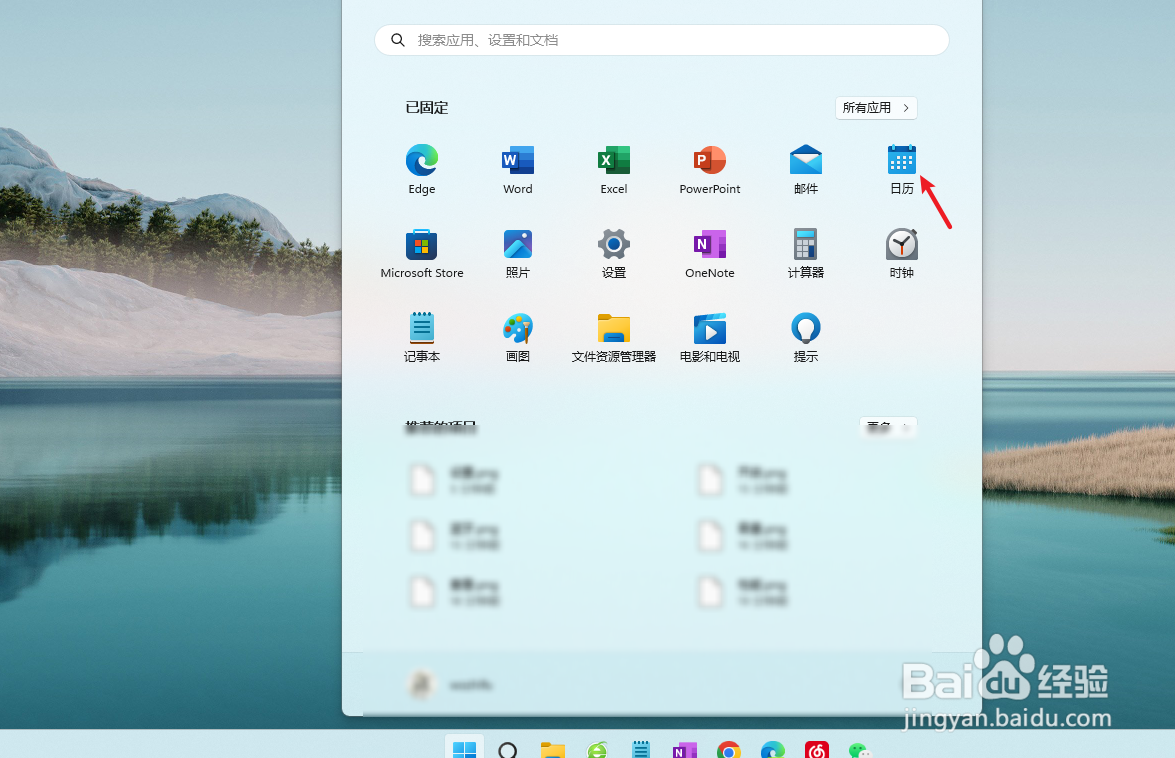Focus the 搜索应用、设置和文档 search box
This screenshot has height=758, width=1175.
click(662, 40)
